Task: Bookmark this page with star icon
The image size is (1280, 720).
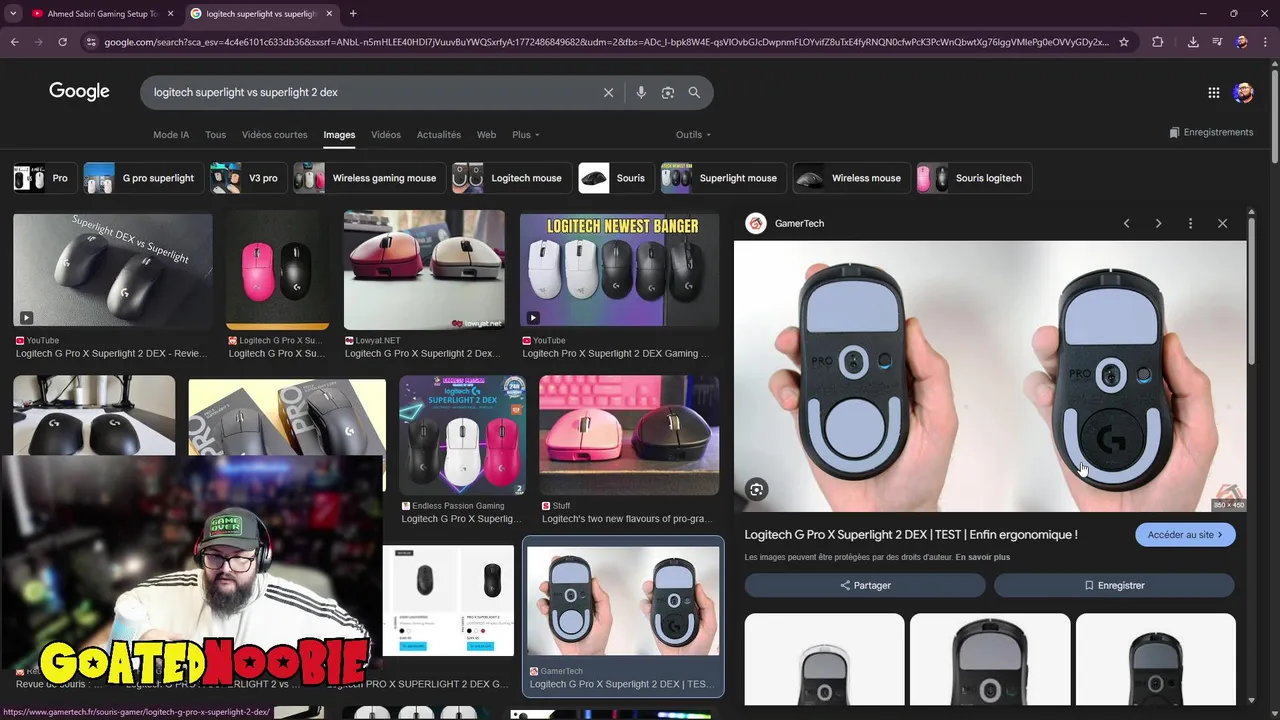Action: (x=1124, y=42)
